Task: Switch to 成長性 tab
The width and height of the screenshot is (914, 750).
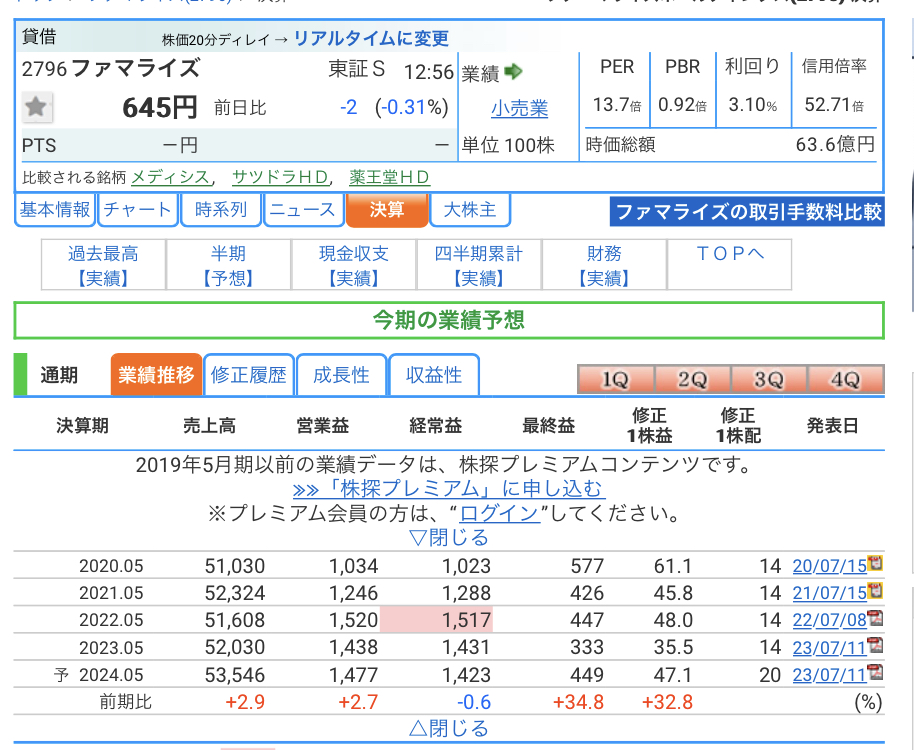Action: click(x=342, y=375)
